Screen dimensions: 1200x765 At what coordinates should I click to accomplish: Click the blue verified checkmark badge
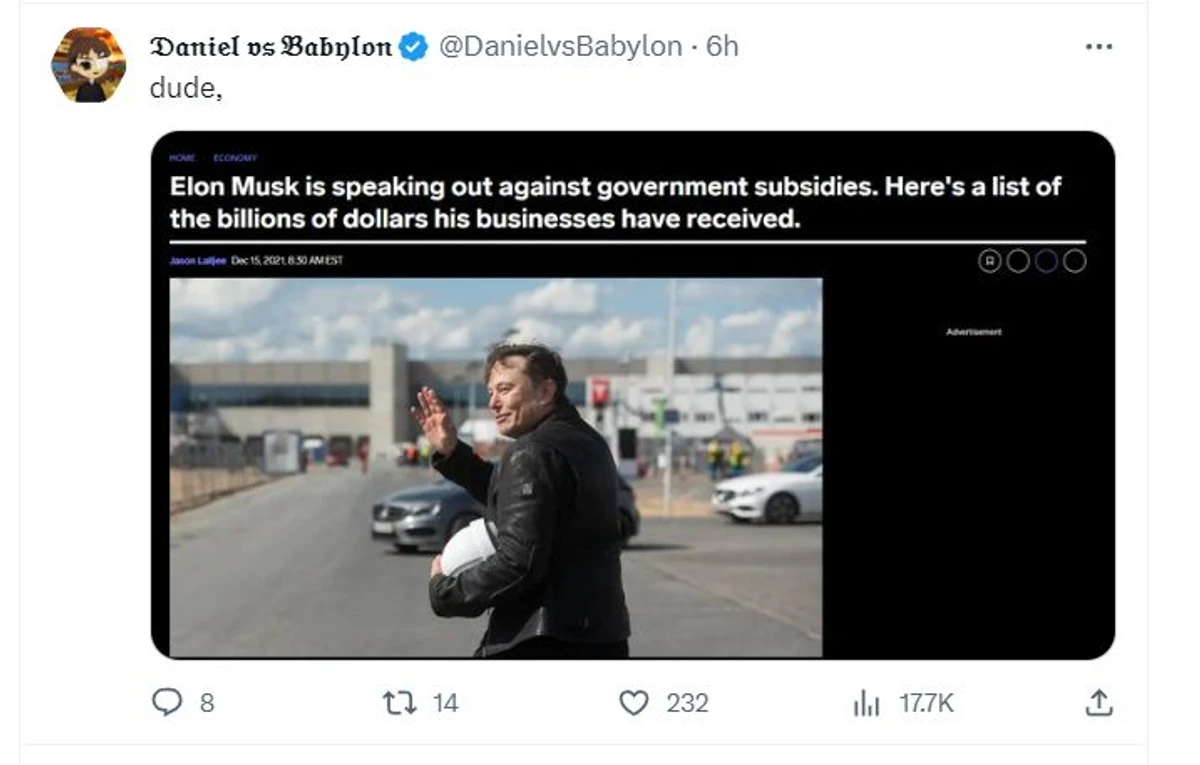[415, 46]
